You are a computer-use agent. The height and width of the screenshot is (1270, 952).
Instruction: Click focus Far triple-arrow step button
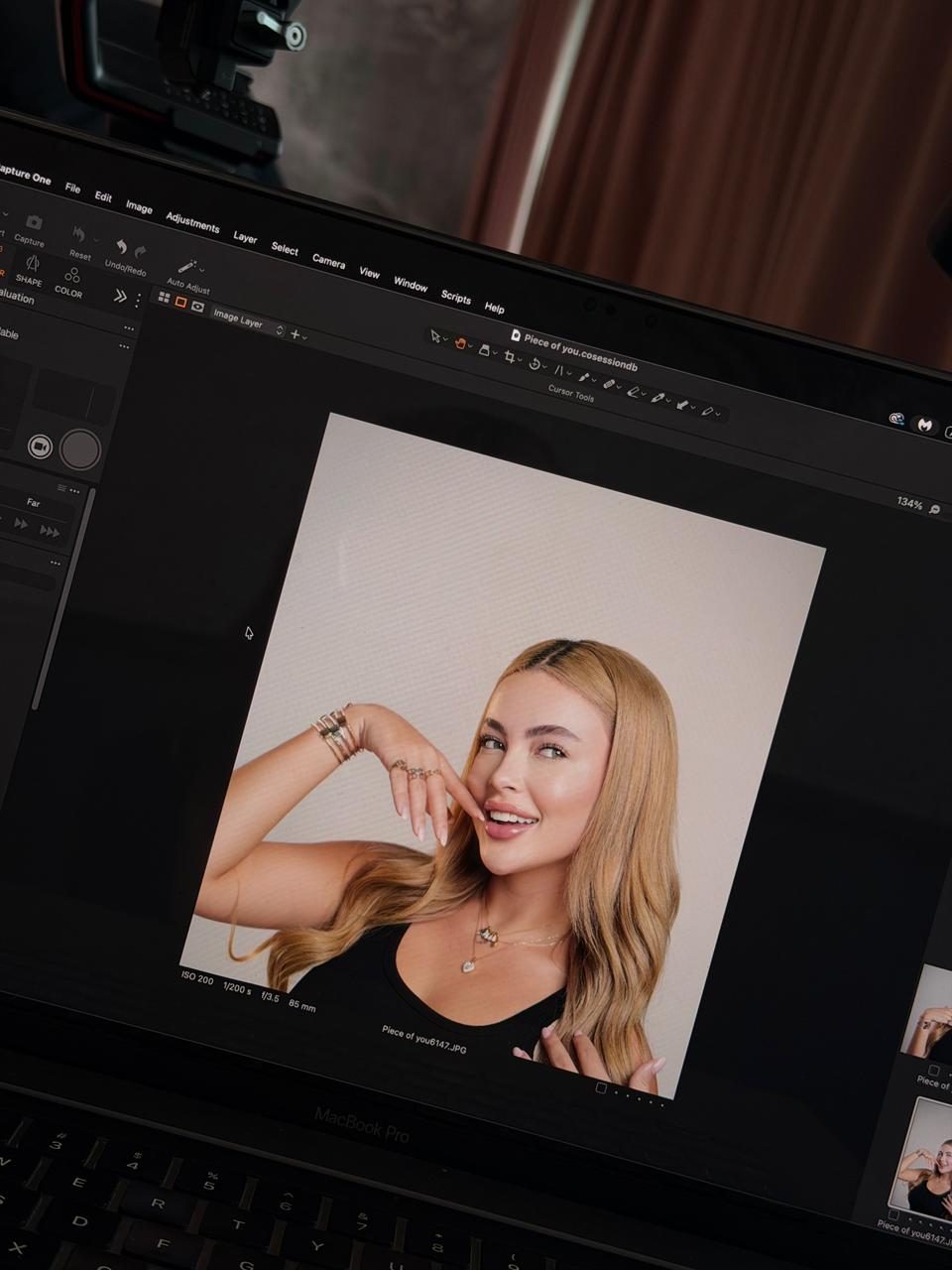click(x=50, y=531)
